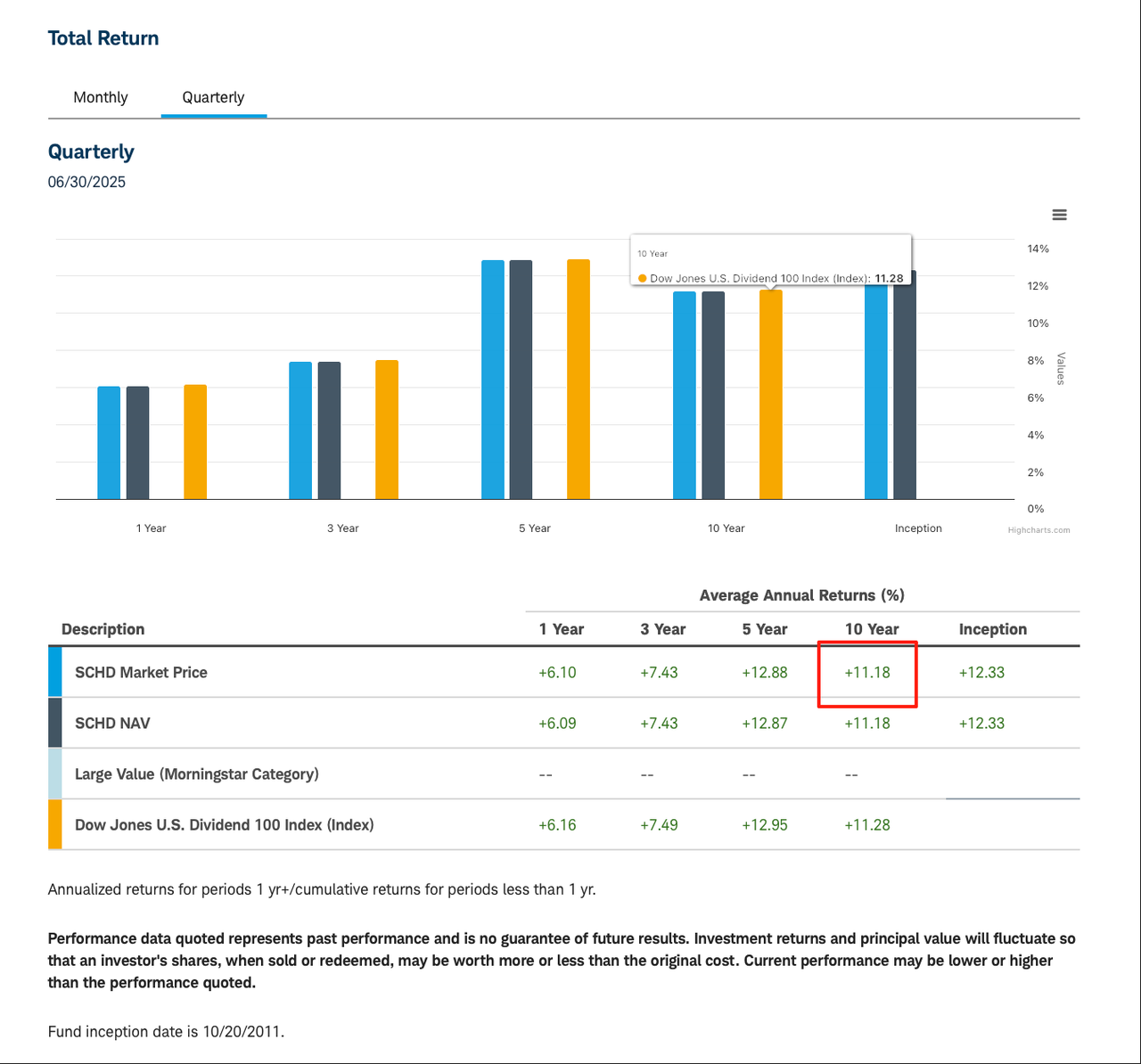This screenshot has width=1141, height=1064.
Task: Click the dark gray swatch beside SCHD NAV
Action: point(54,723)
